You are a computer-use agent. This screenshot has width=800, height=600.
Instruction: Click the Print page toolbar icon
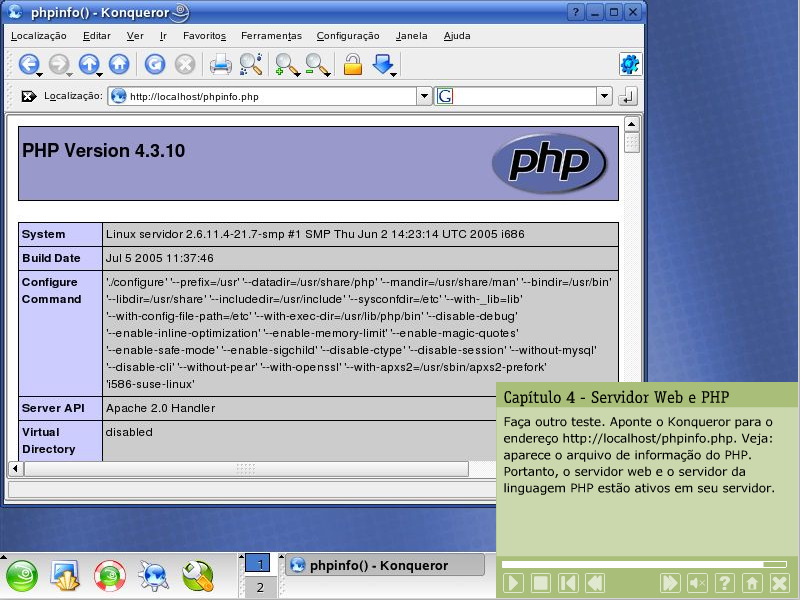[x=220, y=65]
